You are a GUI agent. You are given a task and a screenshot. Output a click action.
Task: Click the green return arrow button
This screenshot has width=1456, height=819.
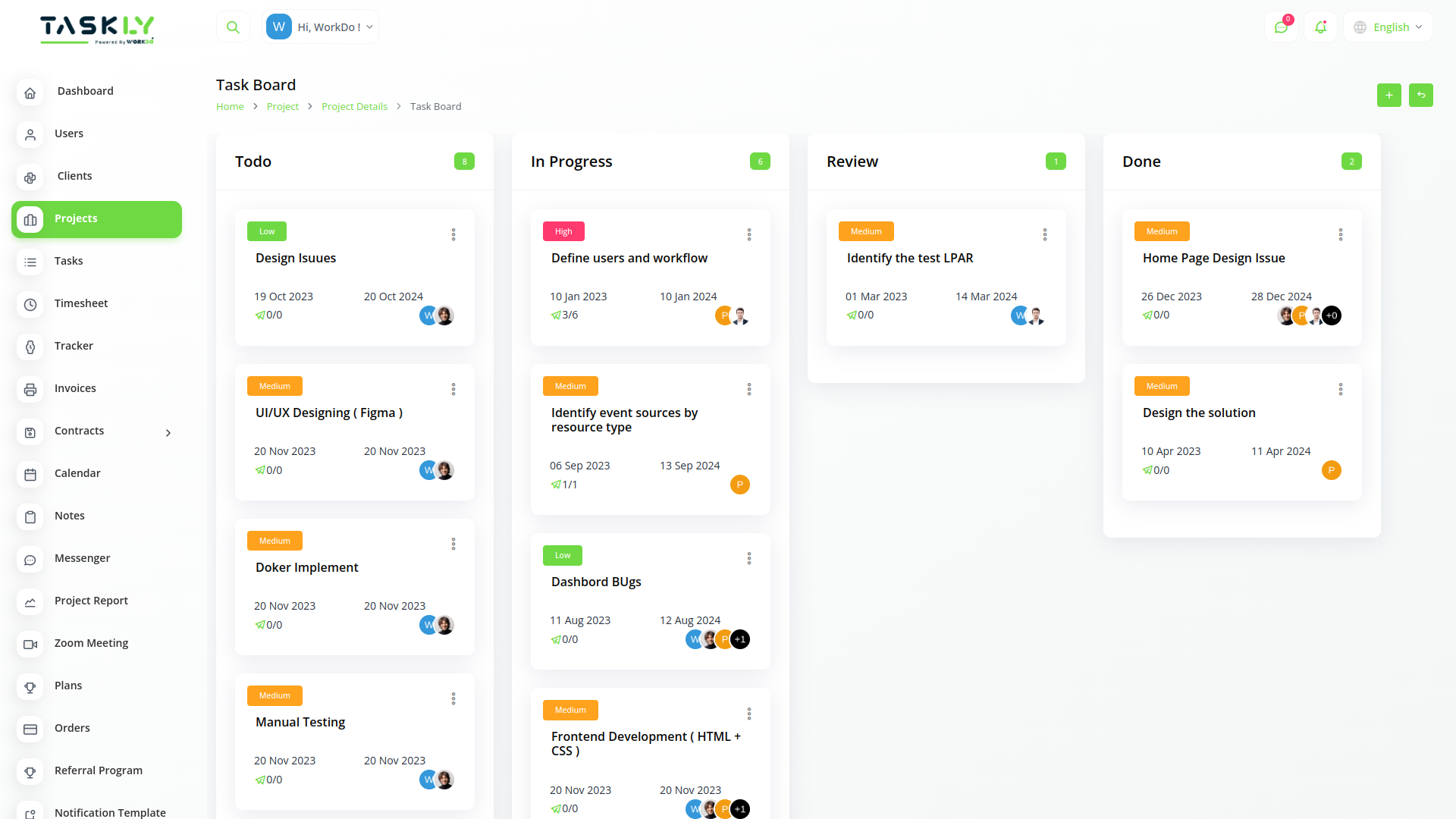(x=1421, y=95)
